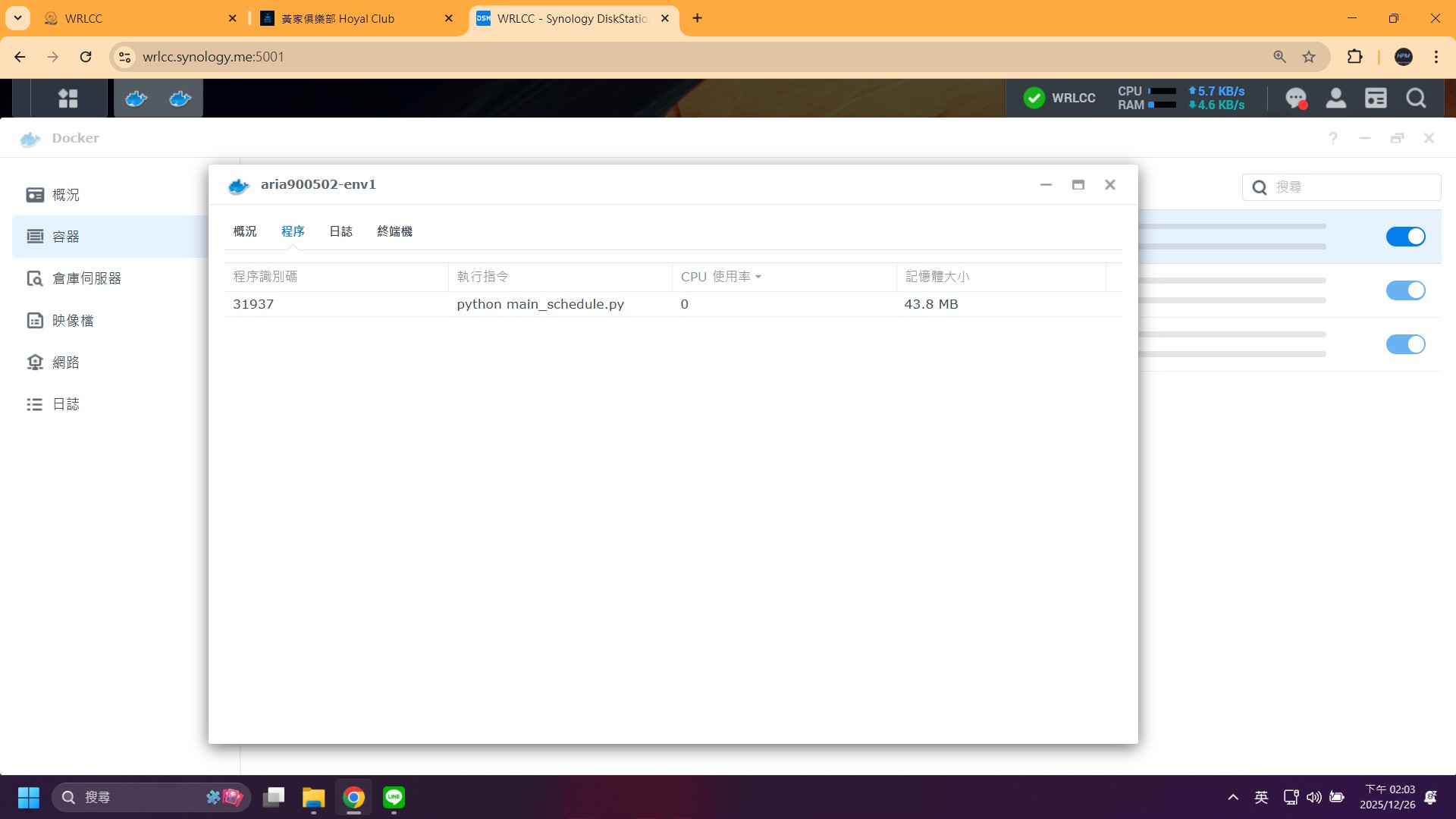This screenshot has width=1456, height=819.
Task: Open 倉庫伺服器 in the Docker sidebar
Action: (x=86, y=278)
